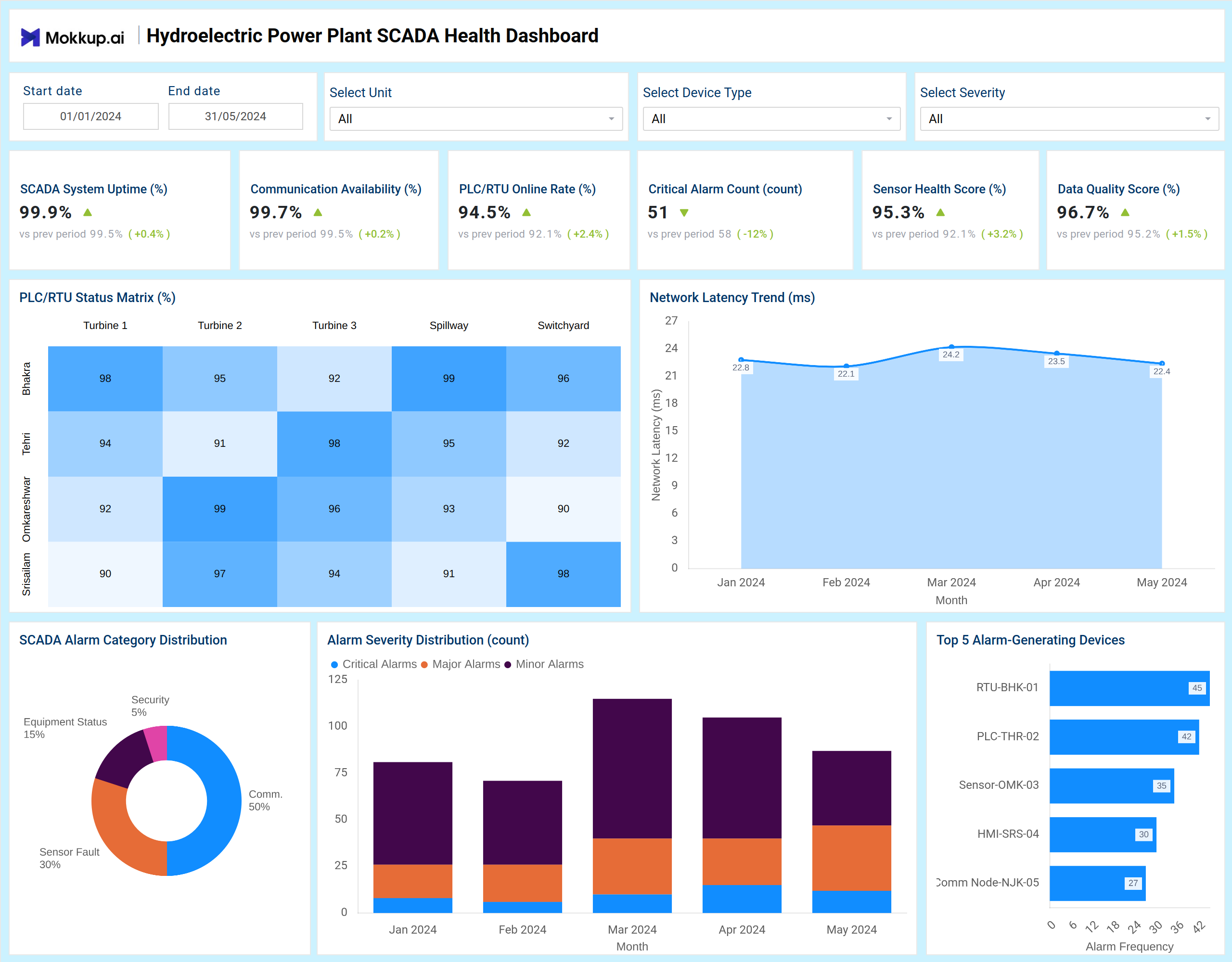The height and width of the screenshot is (962, 1232).
Task: Click the Jan 2024 Minor Alarms purple bar segment
Action: (413, 814)
